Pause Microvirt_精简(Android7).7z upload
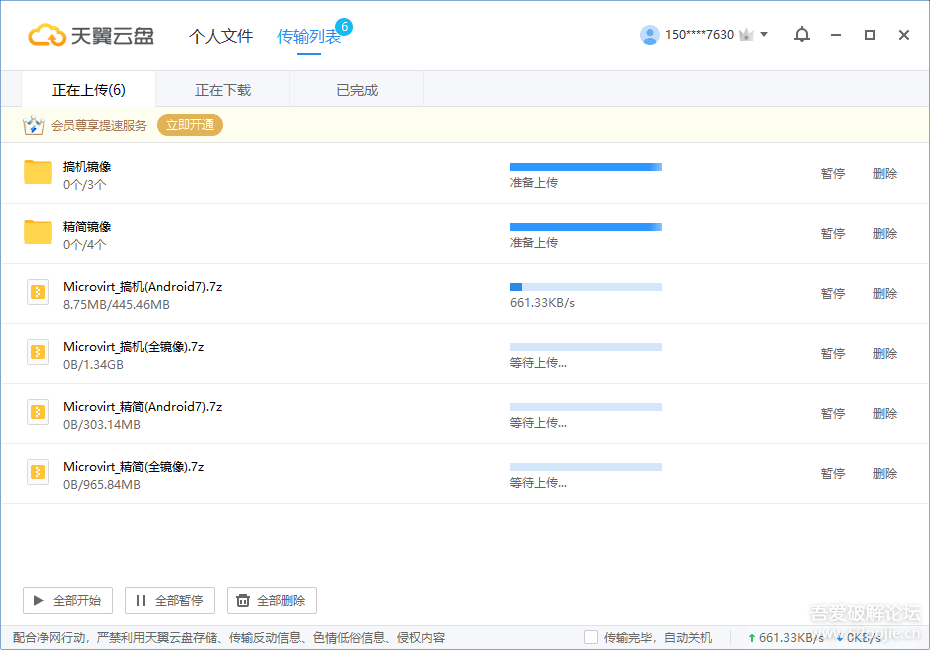The image size is (930, 650). point(833,413)
